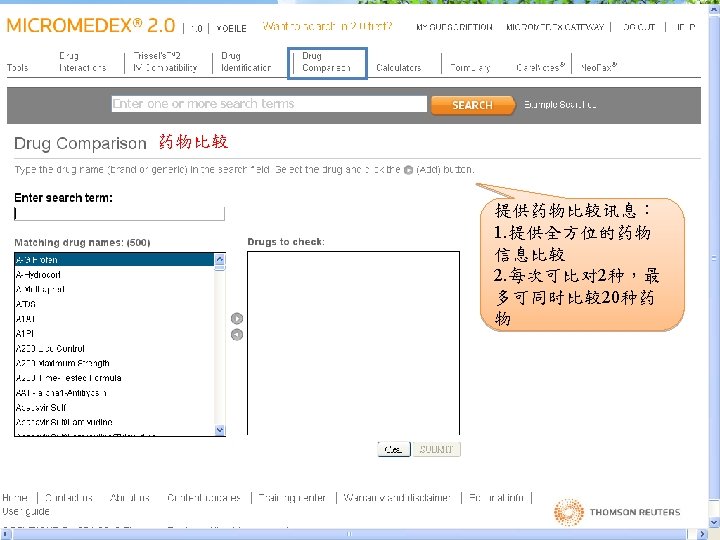The image size is (720, 540).
Task: Click the page horizontal scrollbar right arrow
Action: (703, 534)
